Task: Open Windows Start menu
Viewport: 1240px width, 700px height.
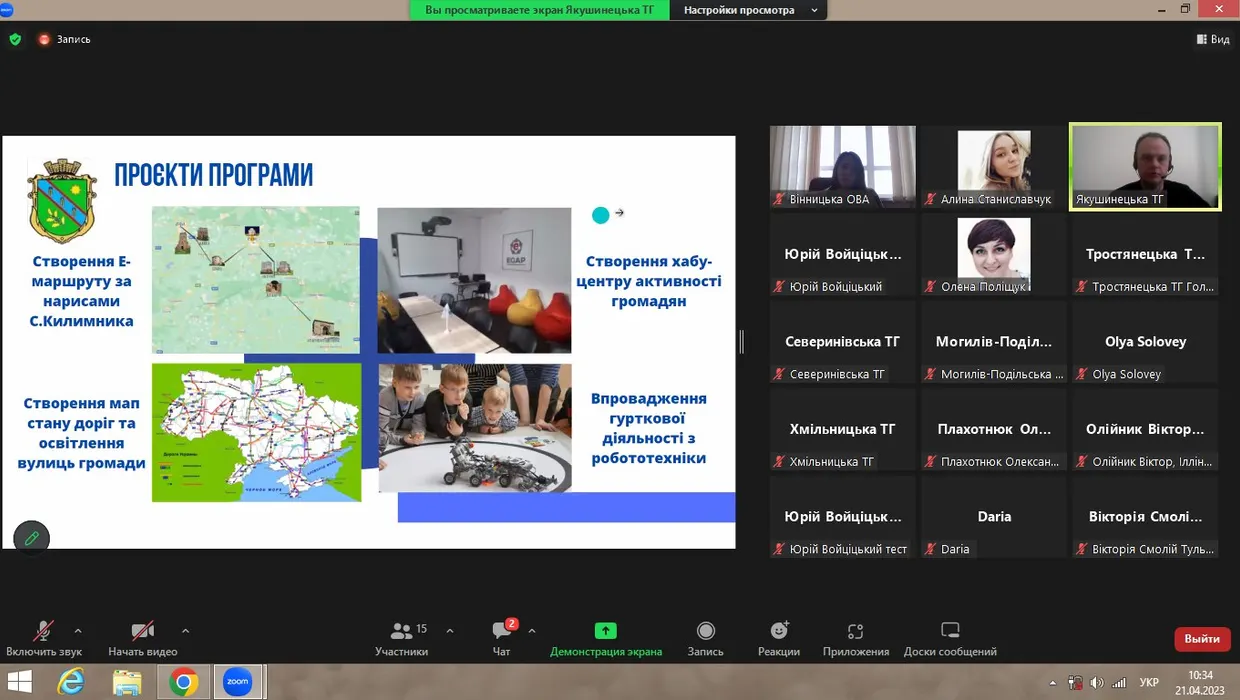Action: (x=20, y=682)
